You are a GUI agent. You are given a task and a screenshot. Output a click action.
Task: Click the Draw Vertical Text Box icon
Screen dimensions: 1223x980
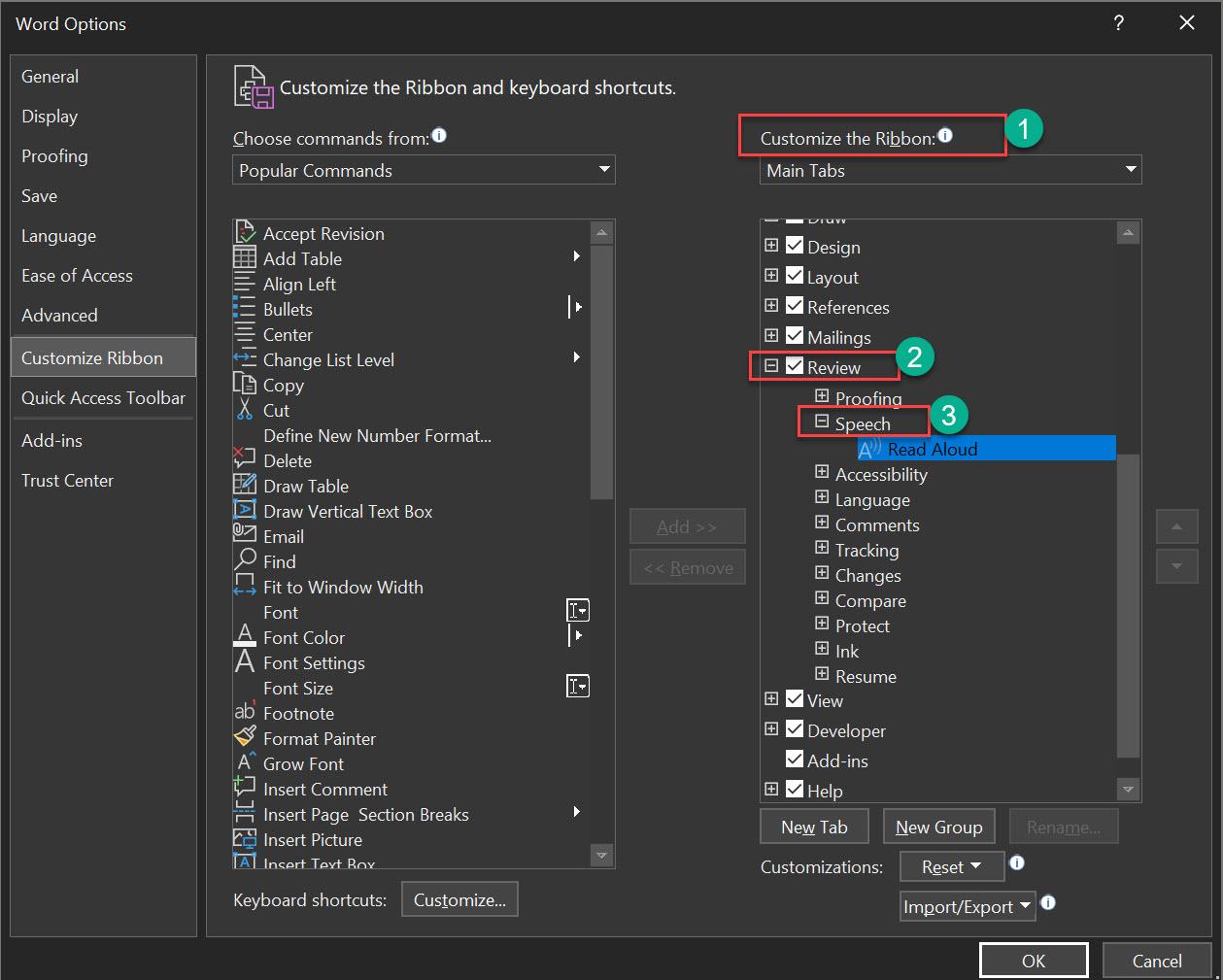(245, 511)
